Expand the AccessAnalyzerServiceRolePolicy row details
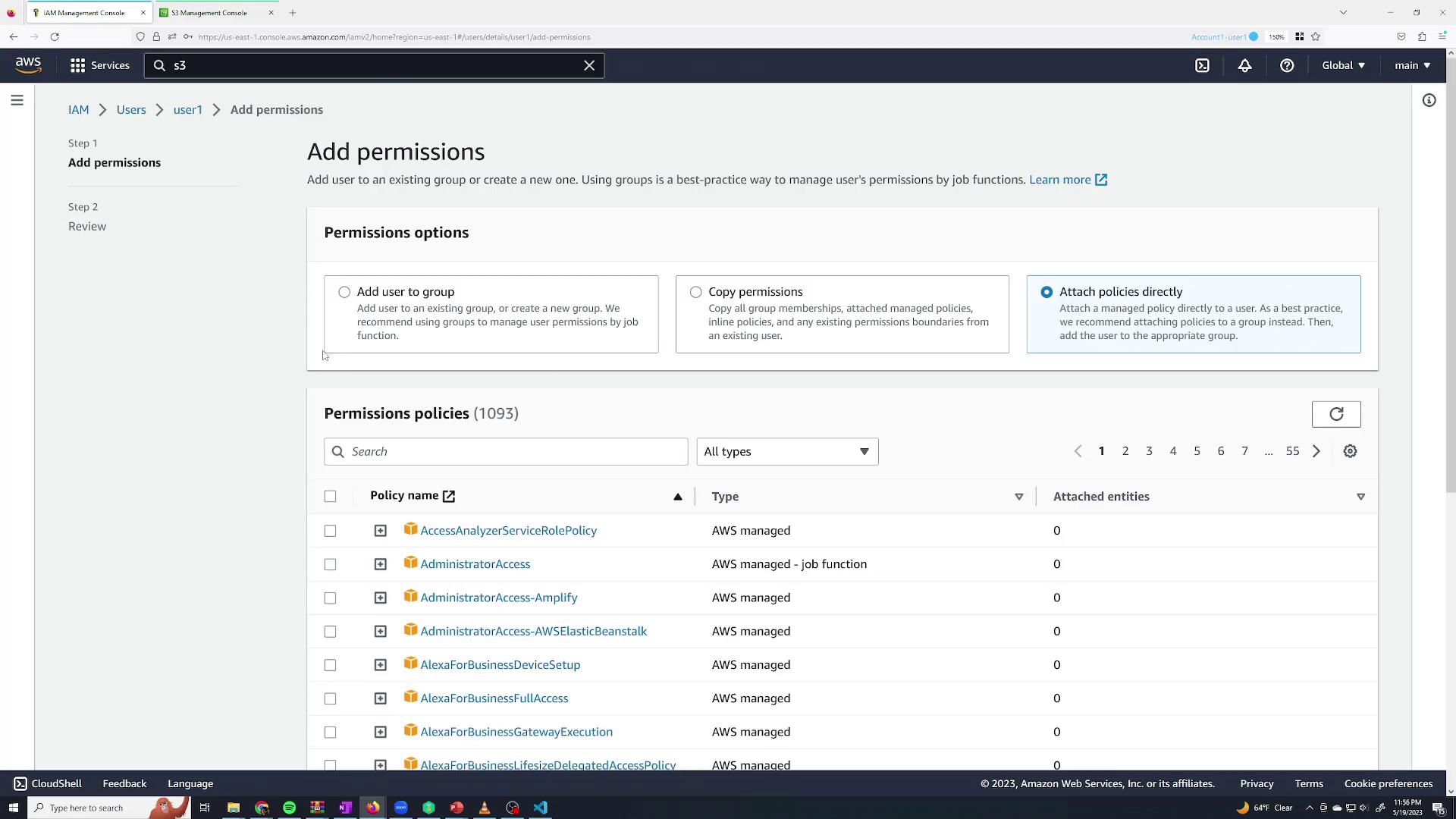The width and height of the screenshot is (1456, 819). (x=380, y=531)
